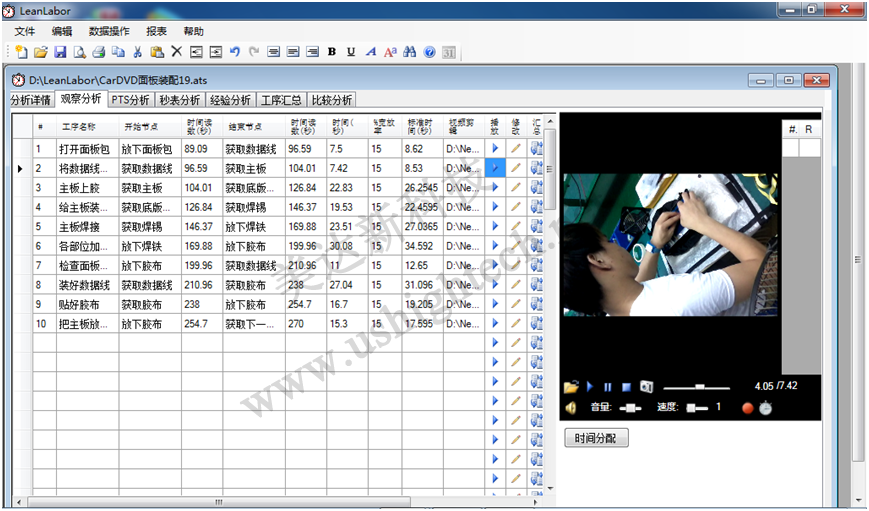The image size is (869, 511).
Task: Open the video file with the player's folder icon
Action: pyautogui.click(x=571, y=386)
